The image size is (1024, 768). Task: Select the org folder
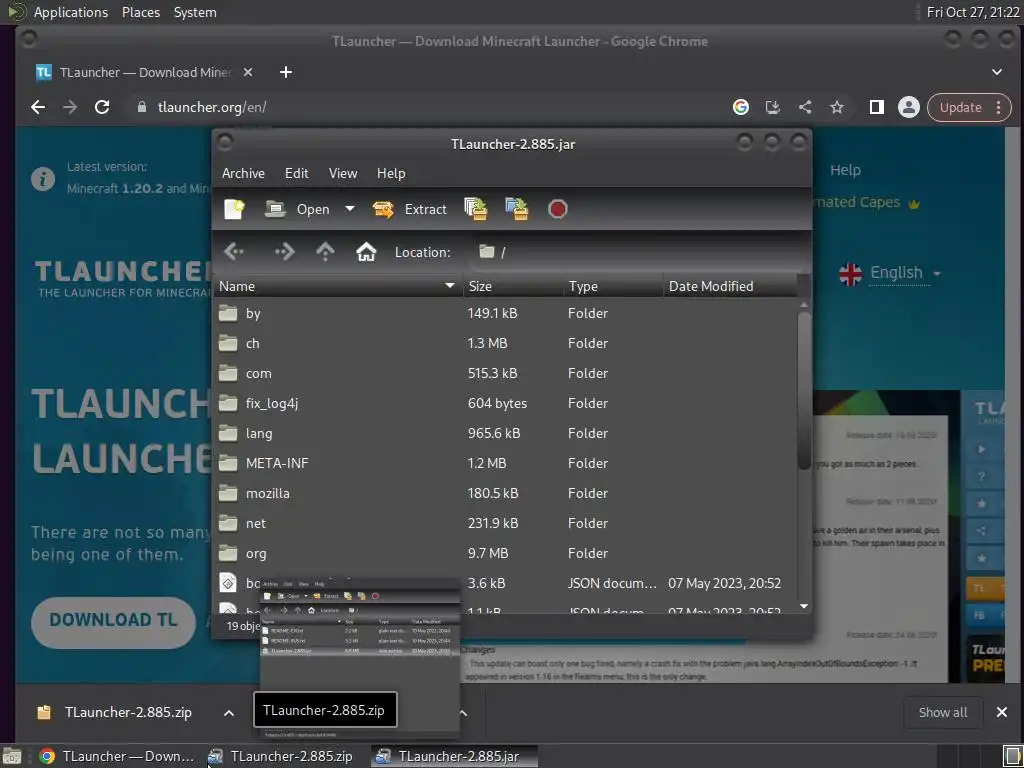tap(505, 554)
